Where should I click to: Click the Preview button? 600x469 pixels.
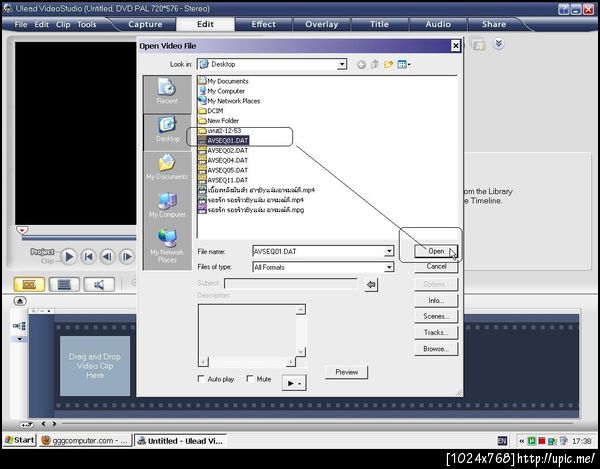click(x=346, y=372)
